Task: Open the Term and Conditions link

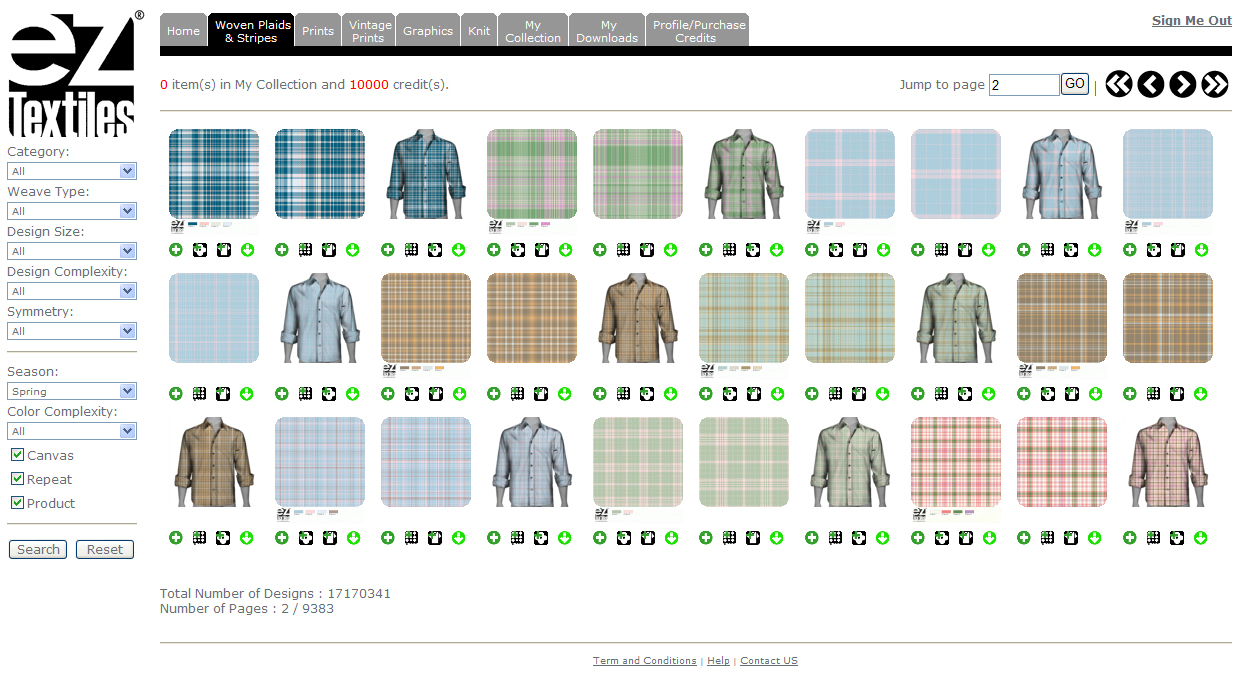Action: click(644, 661)
